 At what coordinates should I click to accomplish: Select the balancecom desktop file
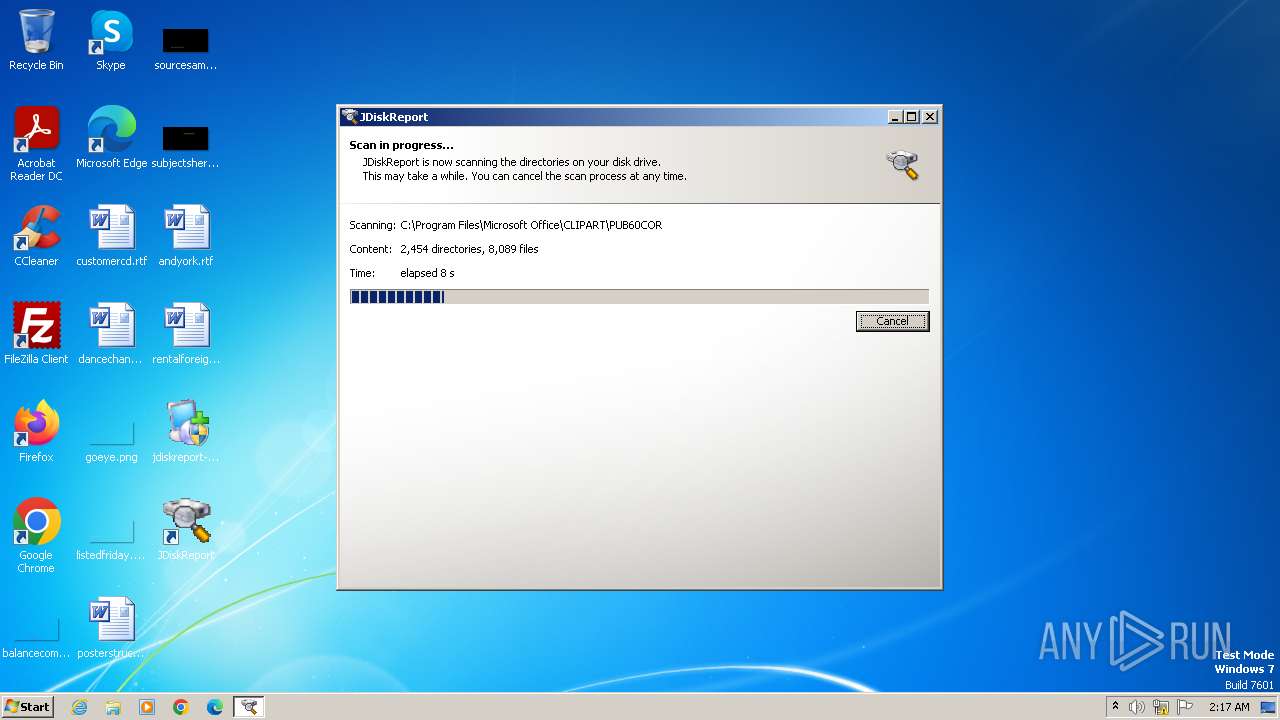click(x=36, y=636)
